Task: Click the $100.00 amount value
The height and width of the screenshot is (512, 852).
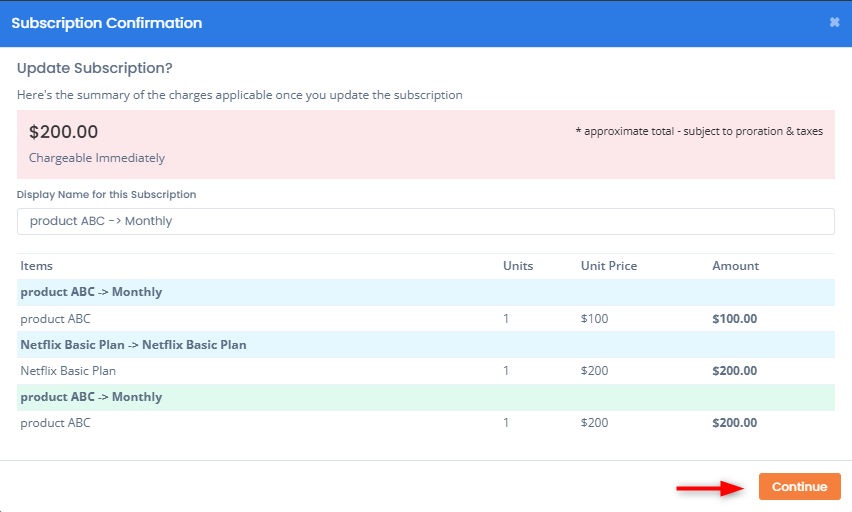Action: 734,319
